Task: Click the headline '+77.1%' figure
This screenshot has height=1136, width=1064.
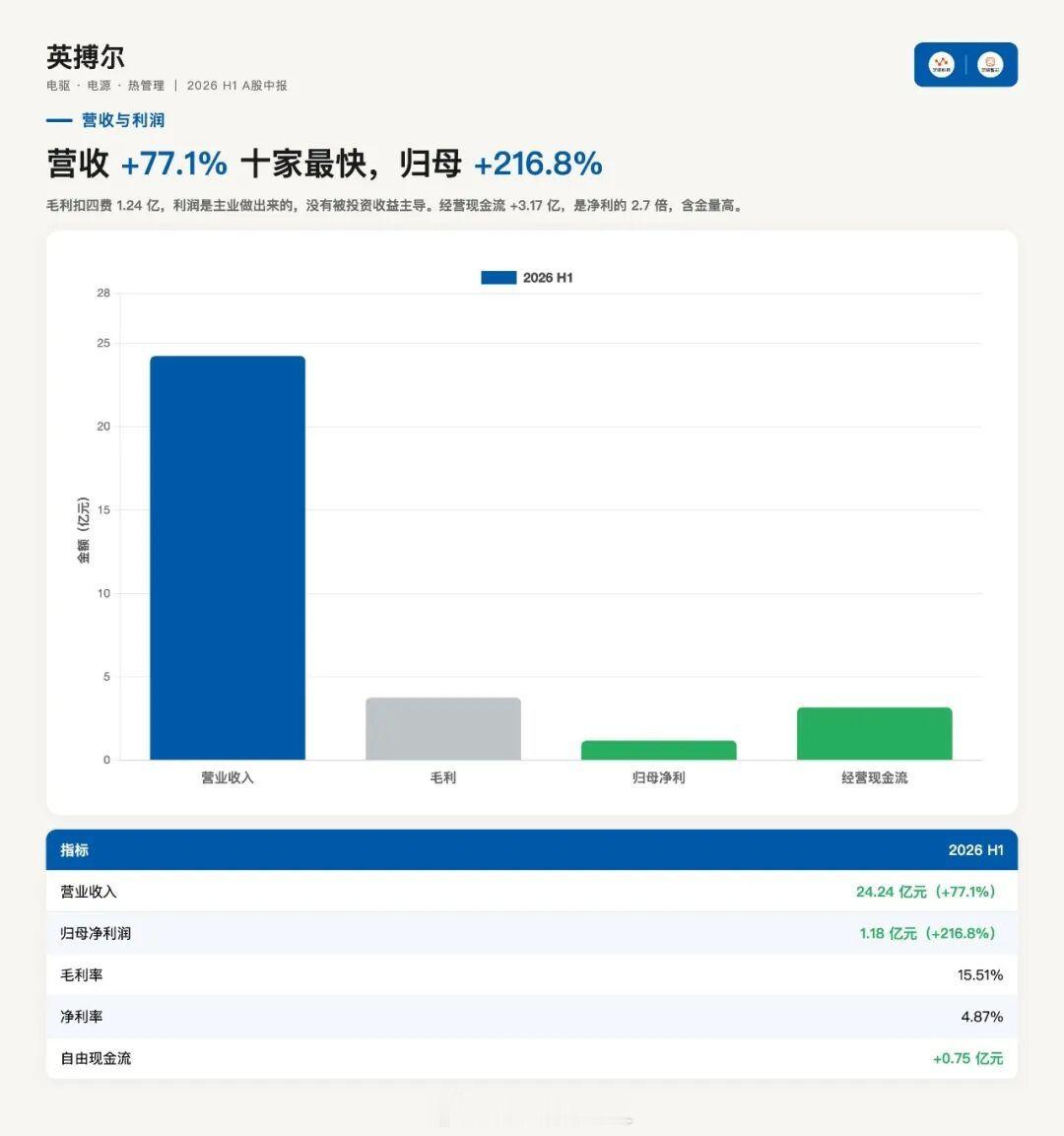Action: [x=173, y=164]
